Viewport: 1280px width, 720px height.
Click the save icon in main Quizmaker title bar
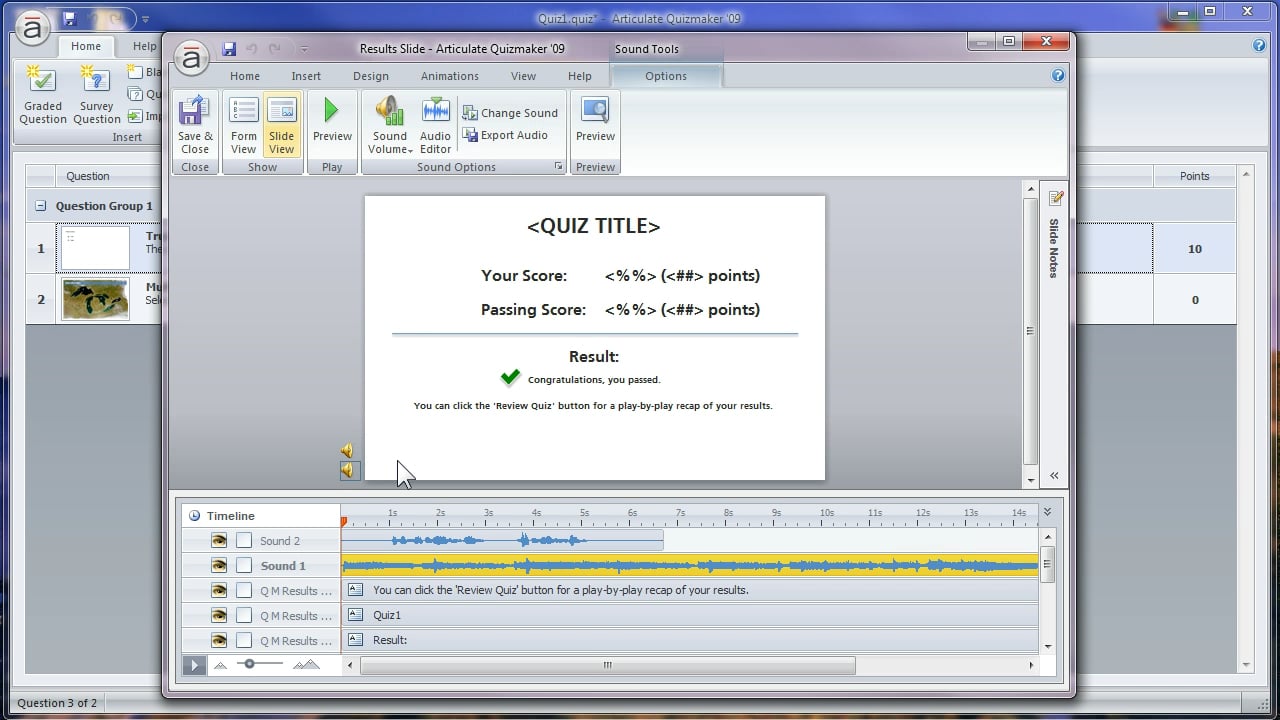(x=69, y=19)
